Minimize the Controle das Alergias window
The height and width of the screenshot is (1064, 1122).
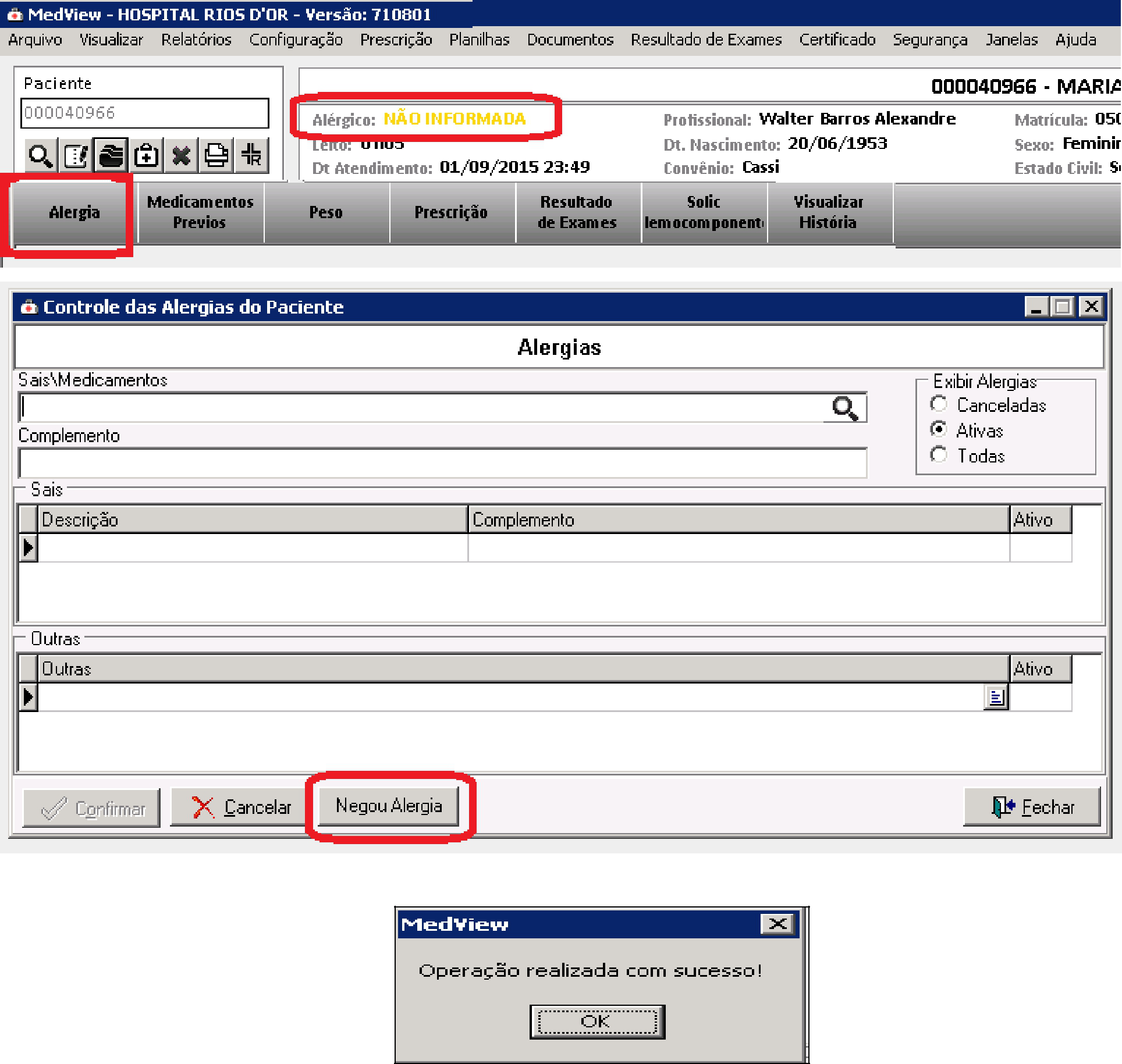[1036, 307]
